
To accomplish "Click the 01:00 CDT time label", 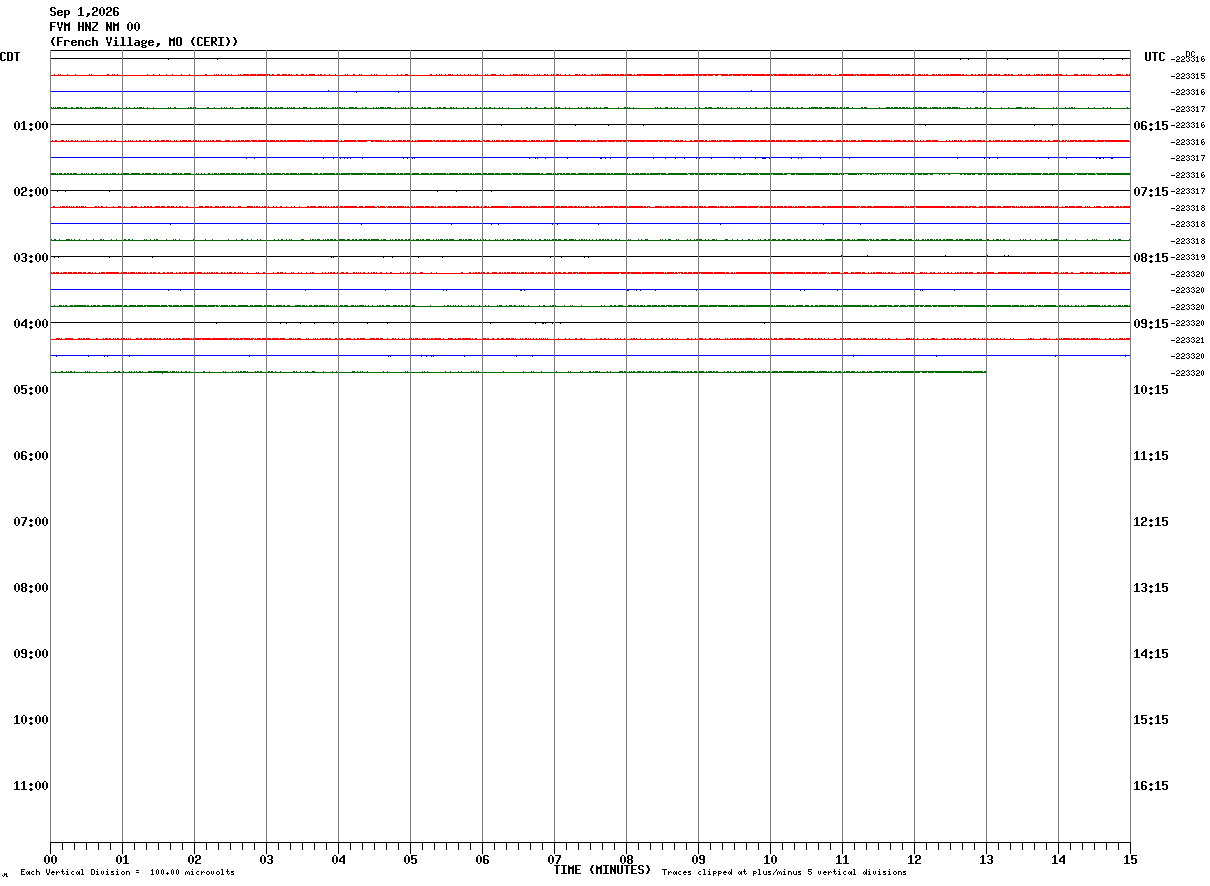I will (31, 126).
